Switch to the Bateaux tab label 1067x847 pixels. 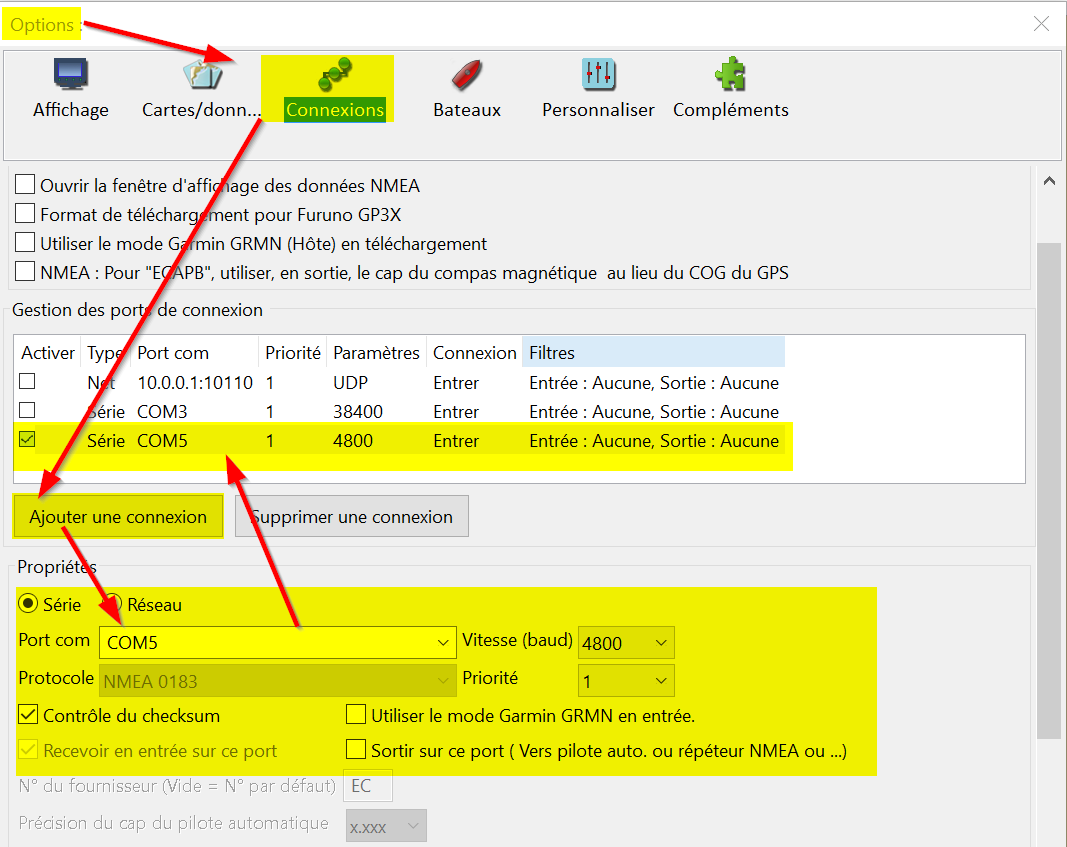(x=467, y=110)
